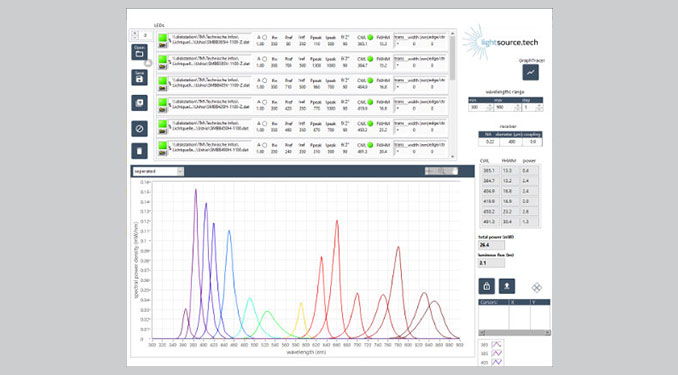The height and width of the screenshot is (375, 678).
Task: Launch the GraphTracer tool
Action: [531, 72]
